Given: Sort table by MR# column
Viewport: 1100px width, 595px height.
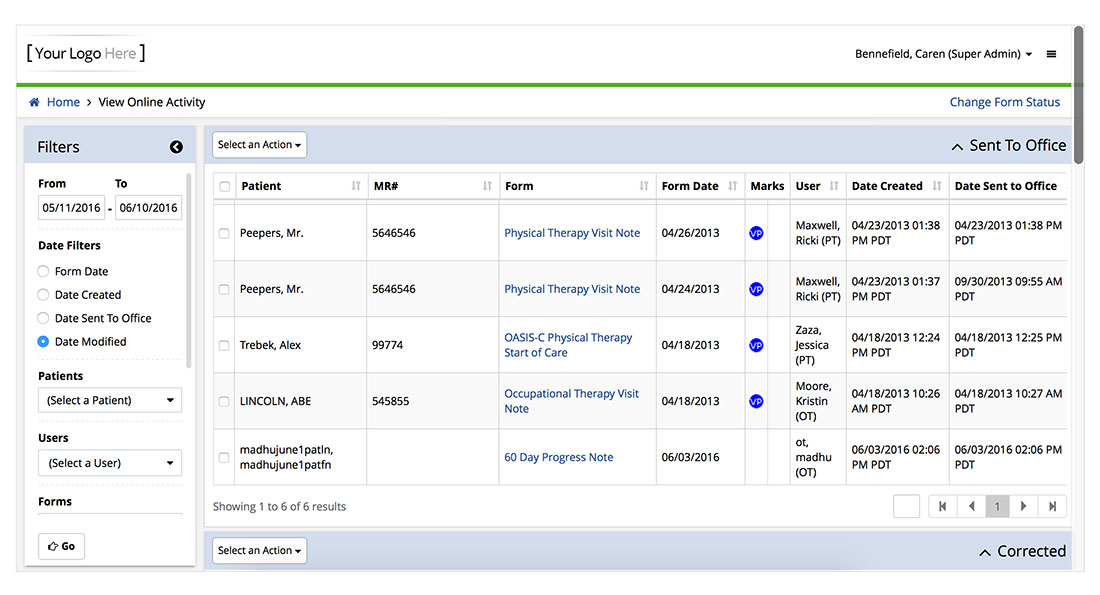Looking at the screenshot, I should [487, 186].
